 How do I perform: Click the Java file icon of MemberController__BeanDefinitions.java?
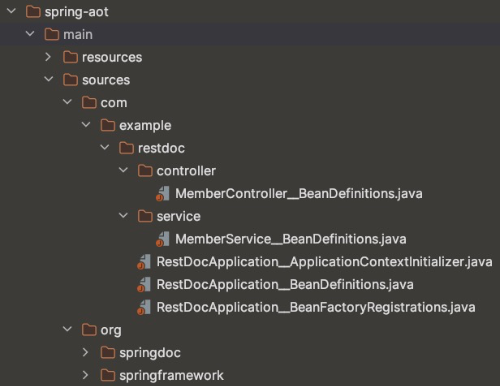[x=163, y=194]
